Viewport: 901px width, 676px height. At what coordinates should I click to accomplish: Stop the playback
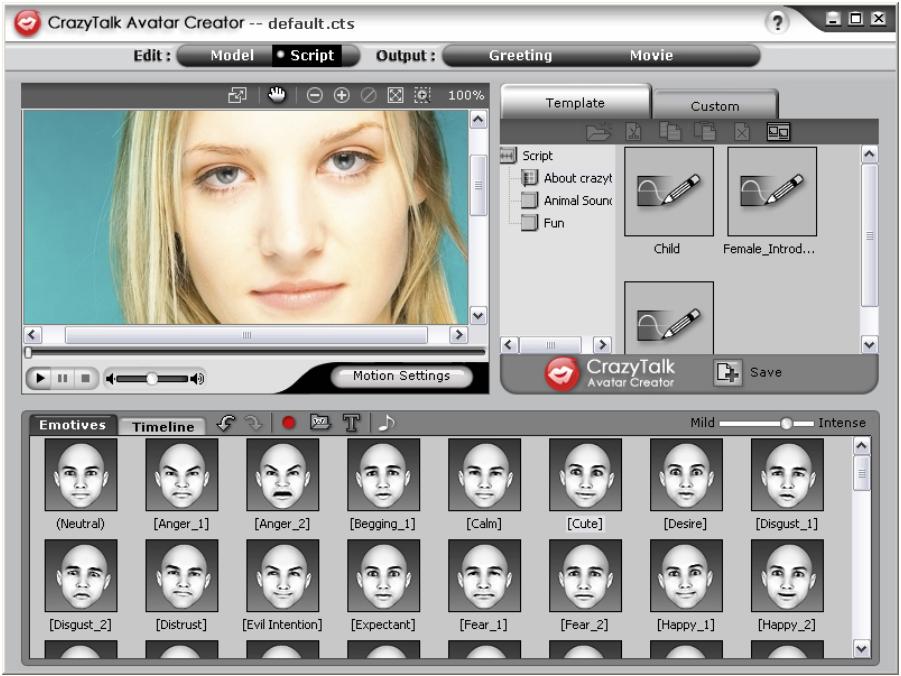tap(85, 378)
